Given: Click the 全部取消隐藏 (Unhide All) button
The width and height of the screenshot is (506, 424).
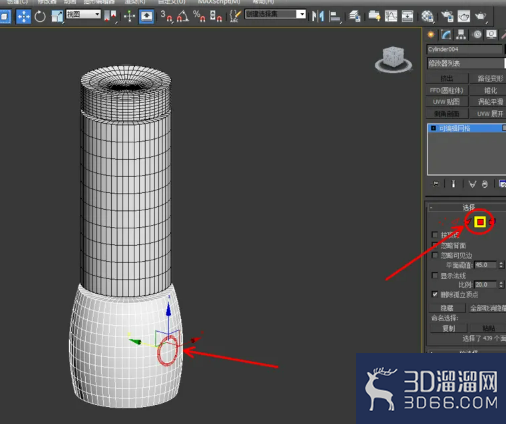Looking at the screenshot, I should click(487, 308).
